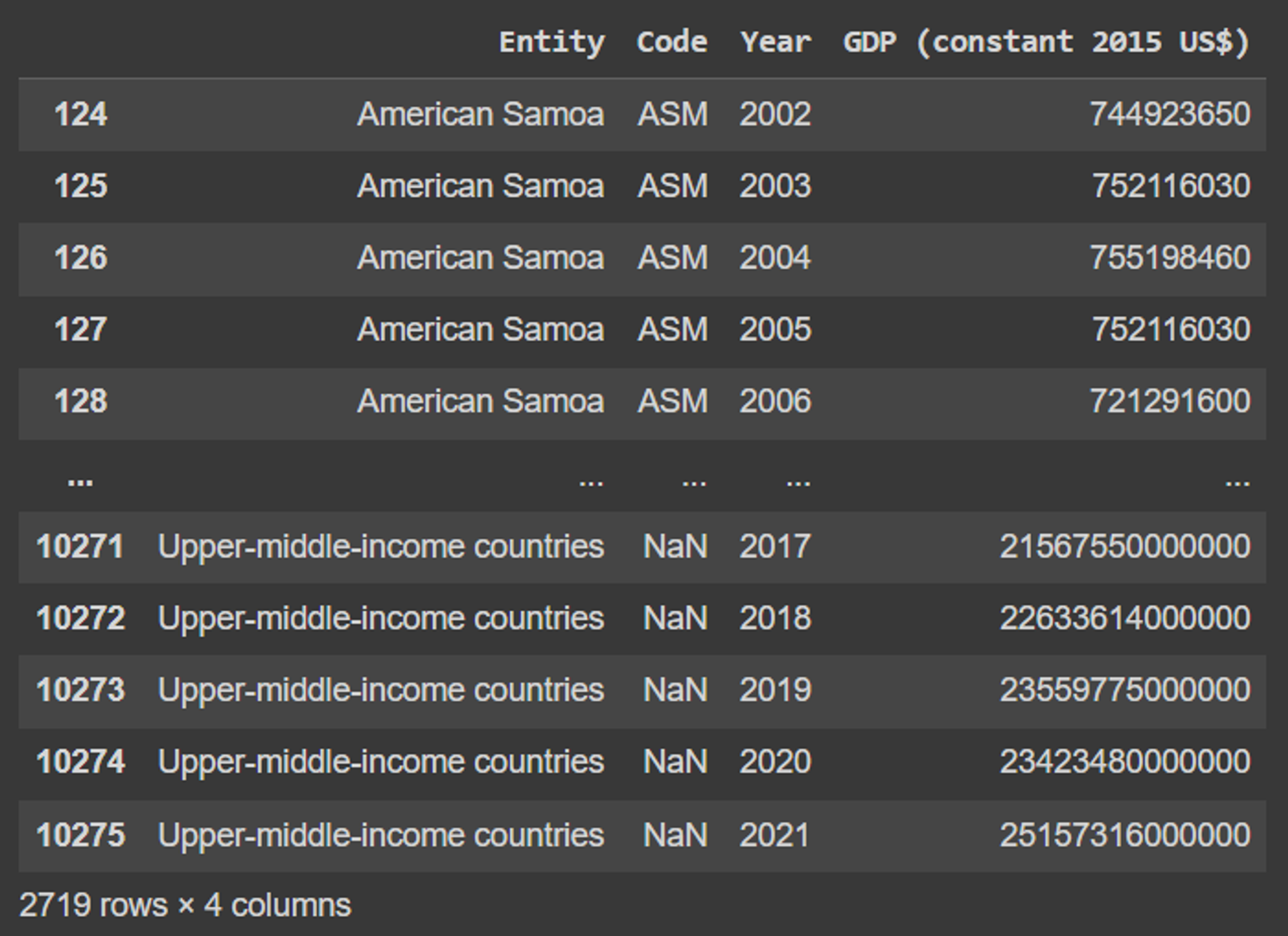Click American Samoa in row 126
1288x936 pixels.
click(480, 258)
